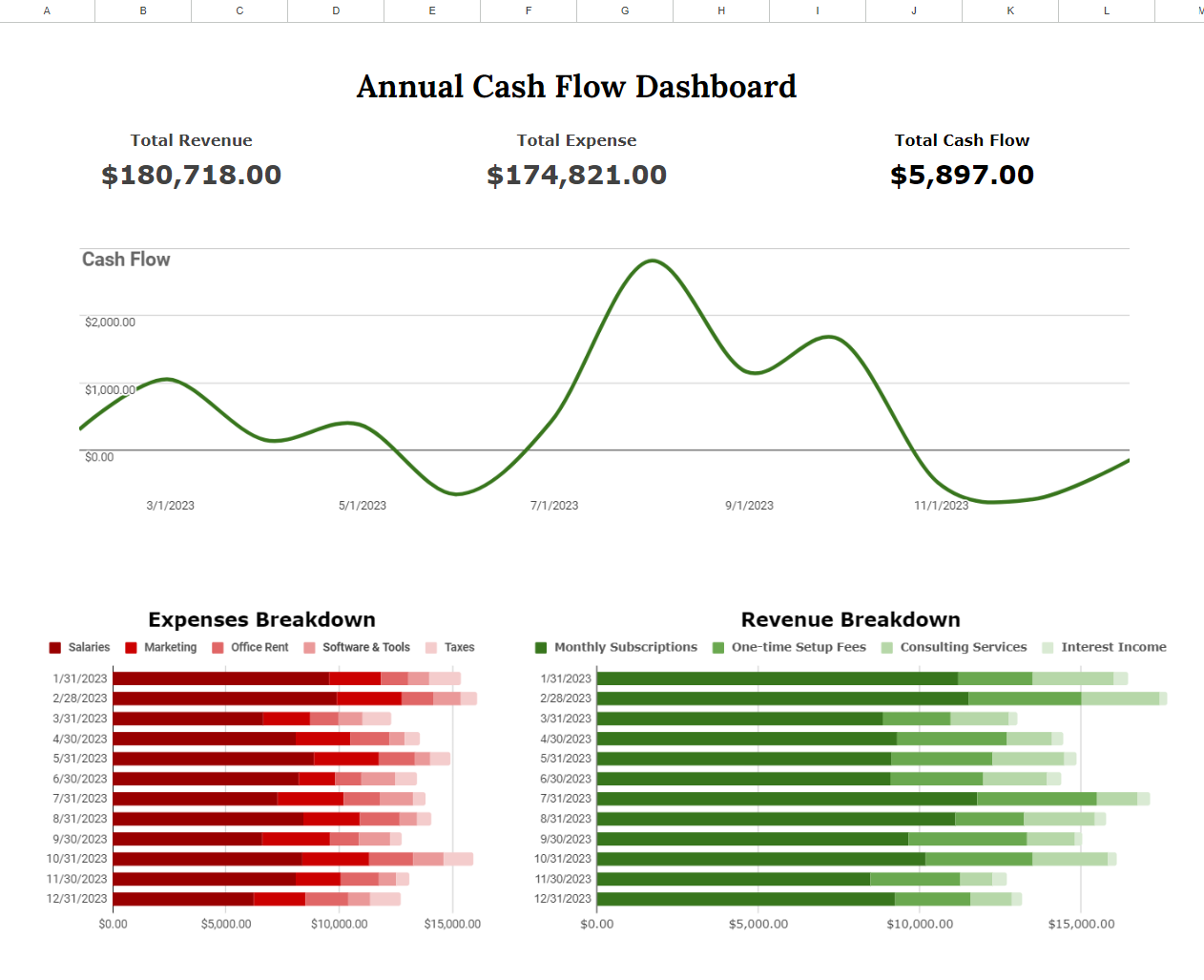Click the $15,000.00 label under Expenses chart
Image resolution: width=1204 pixels, height=980 pixels.
(452, 924)
